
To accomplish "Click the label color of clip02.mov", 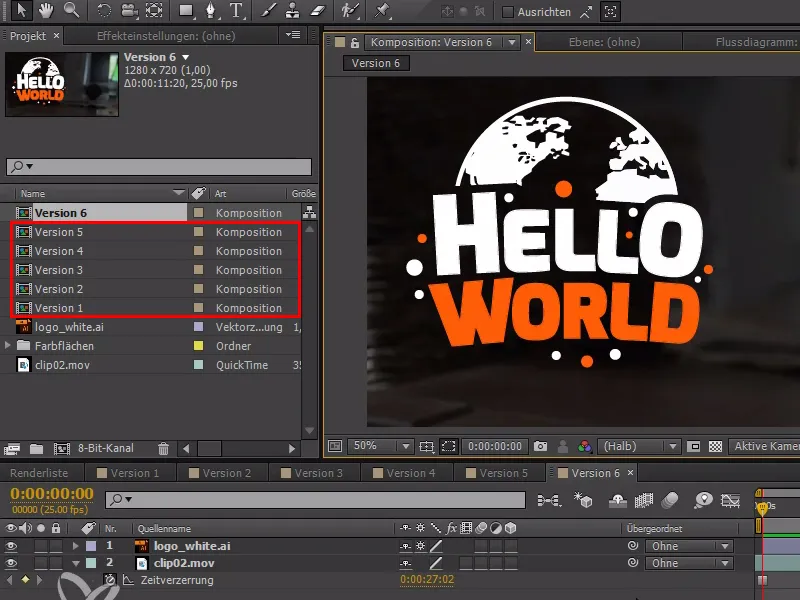I will point(198,365).
